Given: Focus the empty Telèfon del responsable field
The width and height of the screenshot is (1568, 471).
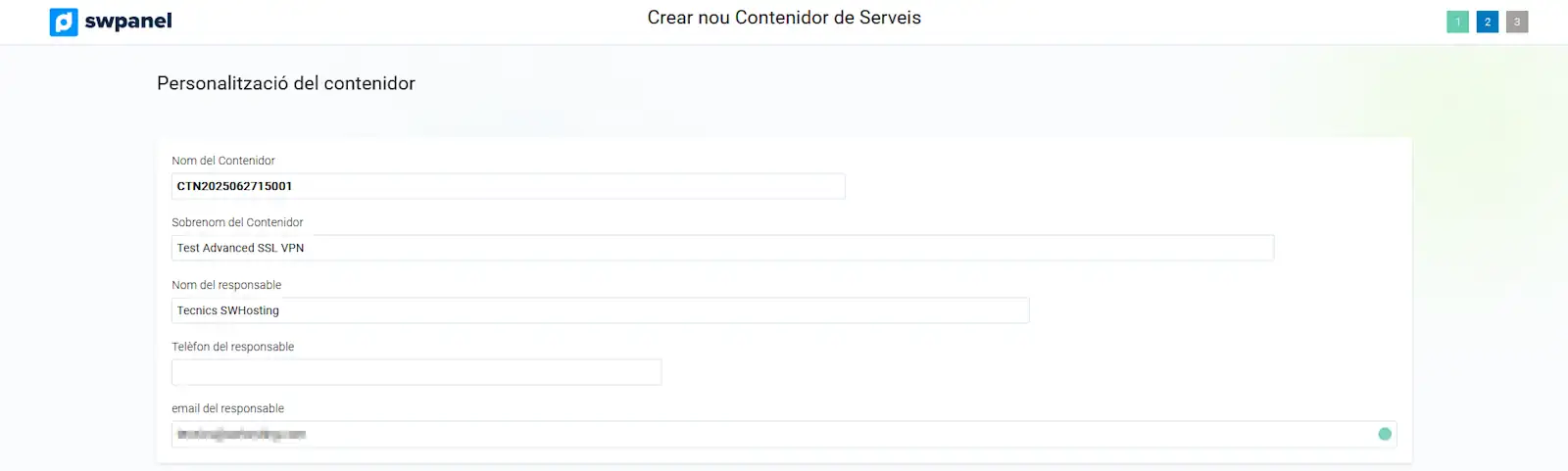Looking at the screenshot, I should 416,372.
